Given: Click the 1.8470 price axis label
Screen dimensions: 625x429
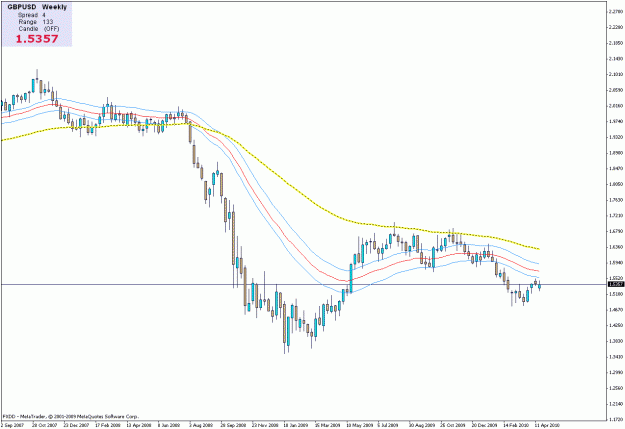Looking at the screenshot, I should [616, 169].
